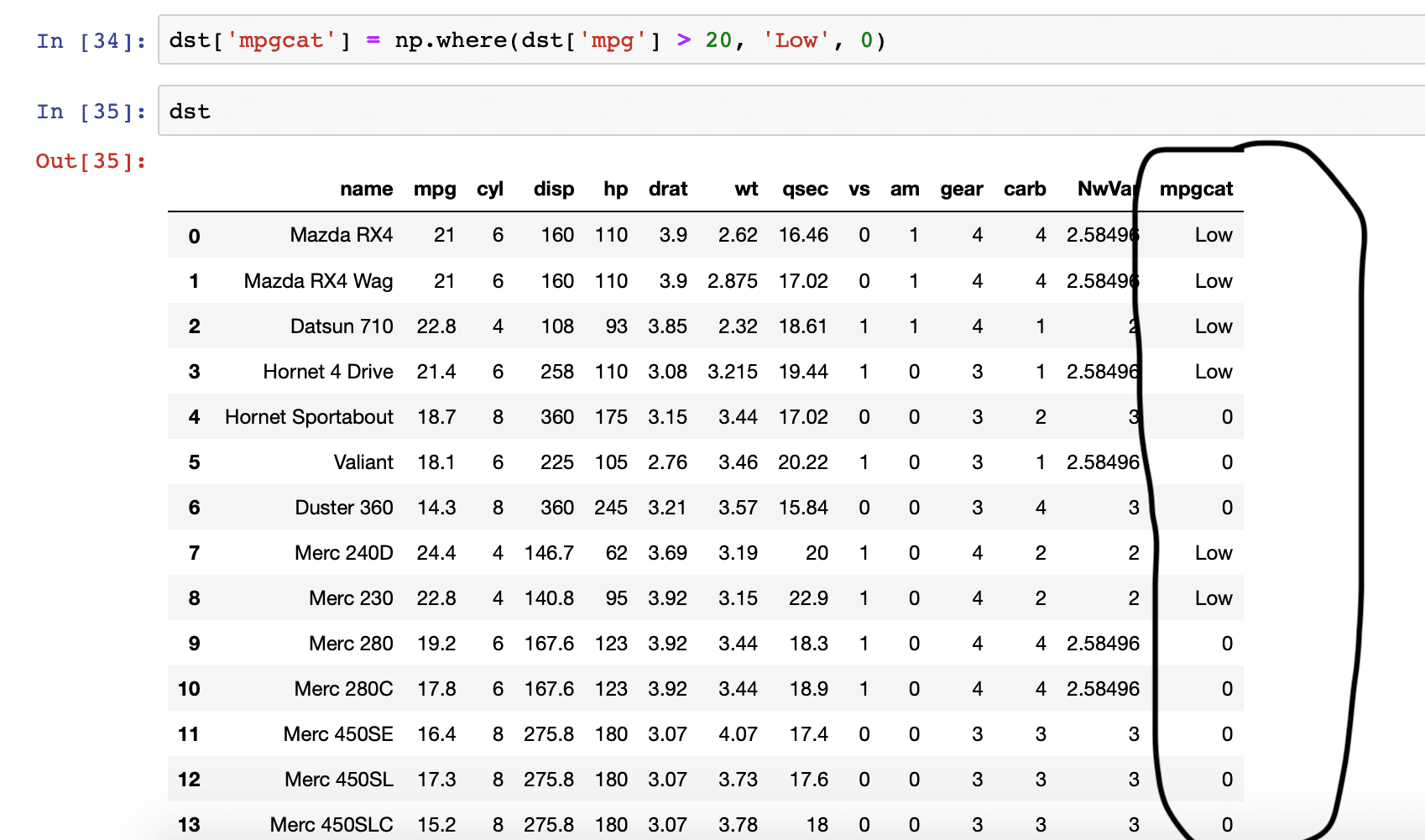Click qsec value 20.22 in Valiant row
Screen dimensions: 1425x840
(803, 462)
